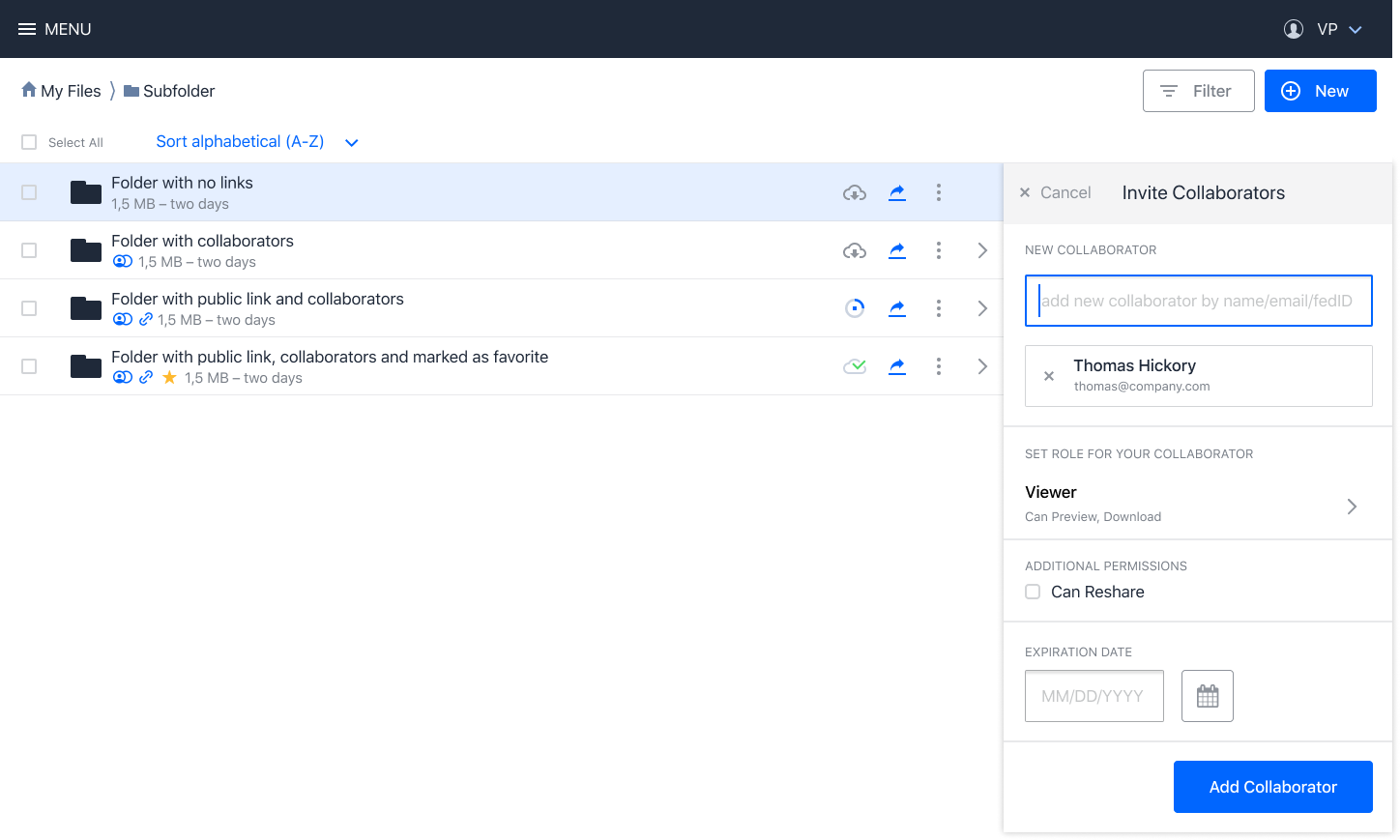The height and width of the screenshot is (840, 1400).
Task: Focus the new collaborator input field
Action: [x=1199, y=301]
